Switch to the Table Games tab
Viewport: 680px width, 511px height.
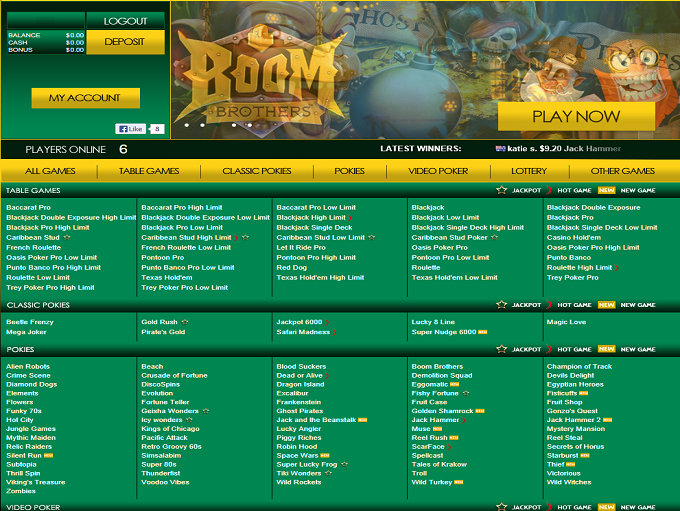pos(149,171)
